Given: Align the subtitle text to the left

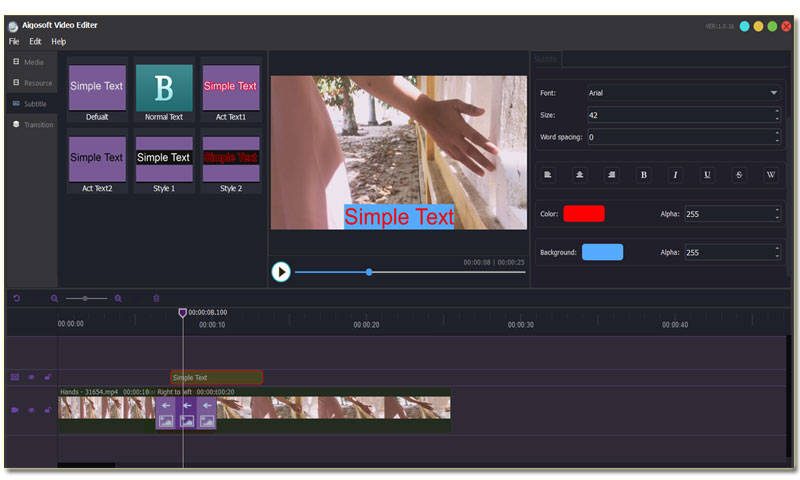Looking at the screenshot, I should coord(548,175).
